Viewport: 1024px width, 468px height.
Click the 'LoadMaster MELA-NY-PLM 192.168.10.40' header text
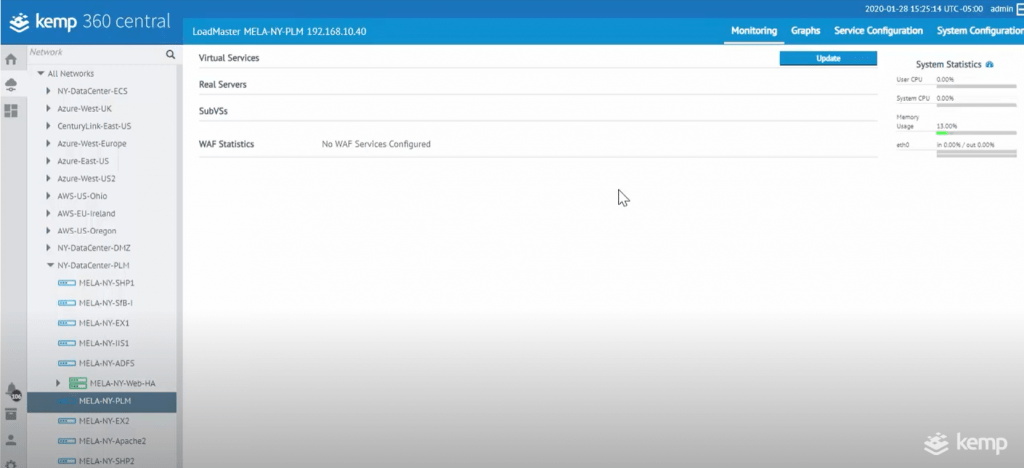click(280, 31)
